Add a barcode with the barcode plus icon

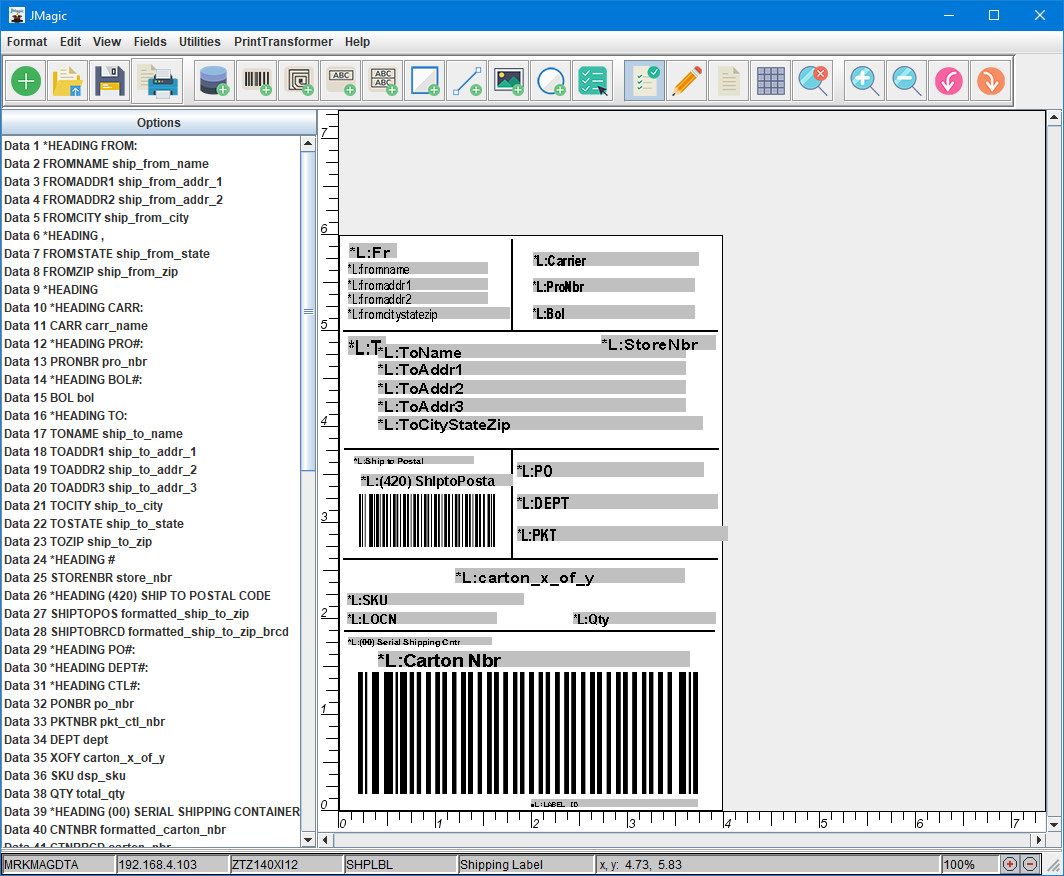[257, 81]
